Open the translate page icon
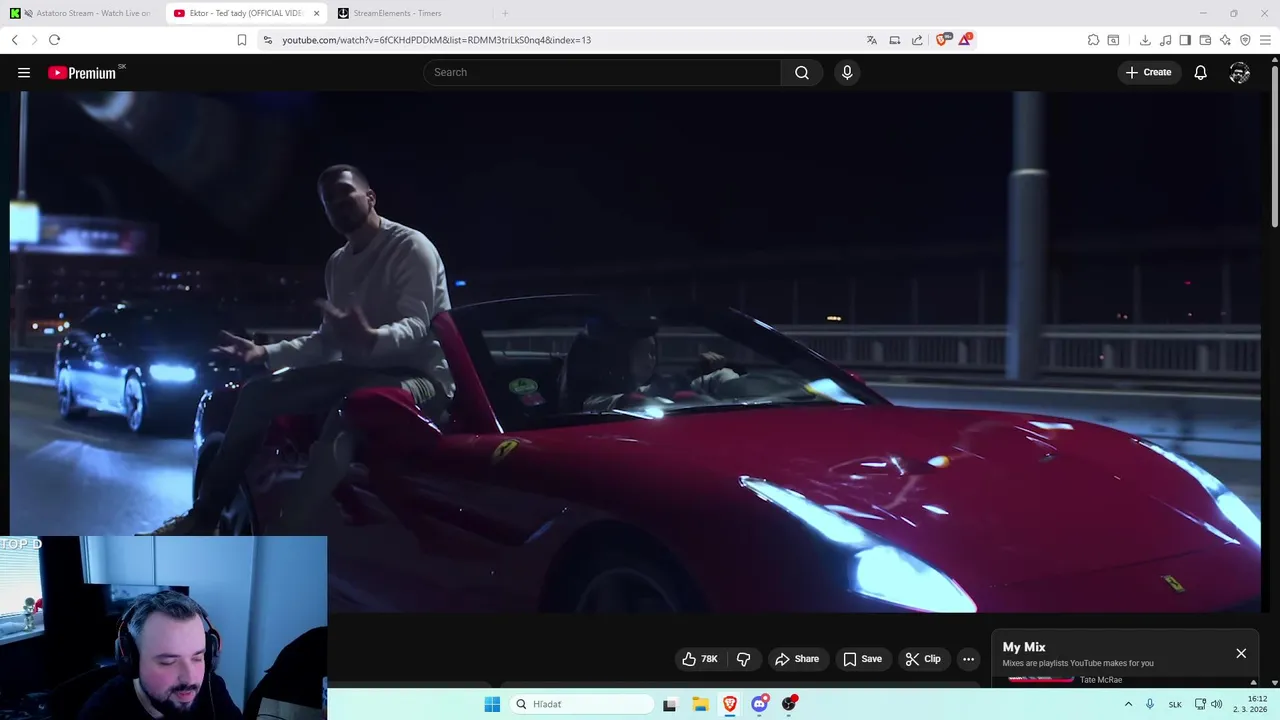This screenshot has width=1280, height=720. (x=872, y=40)
